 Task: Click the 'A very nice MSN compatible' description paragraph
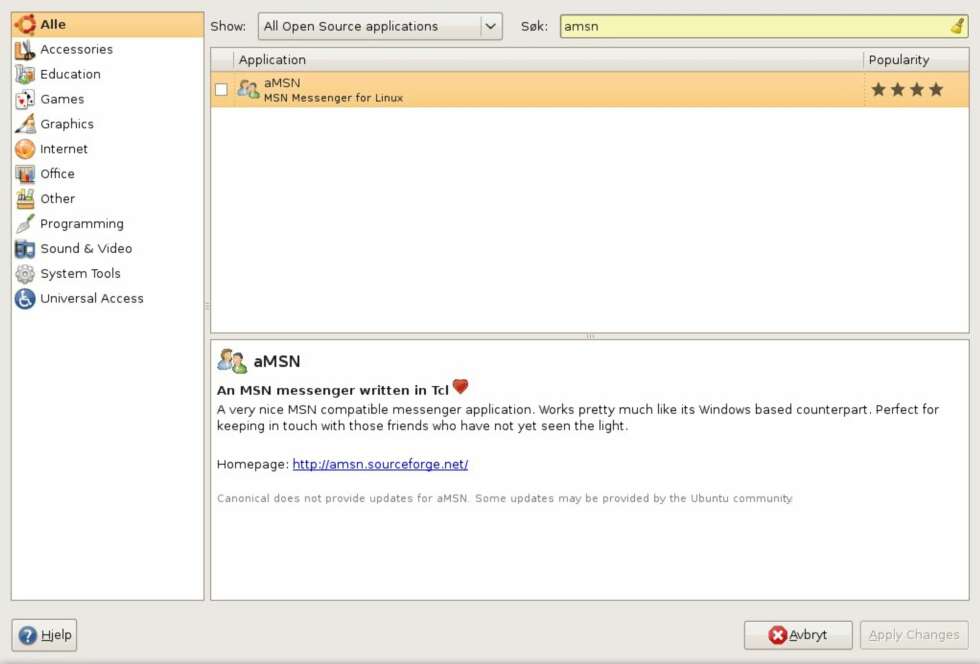[x=578, y=418]
